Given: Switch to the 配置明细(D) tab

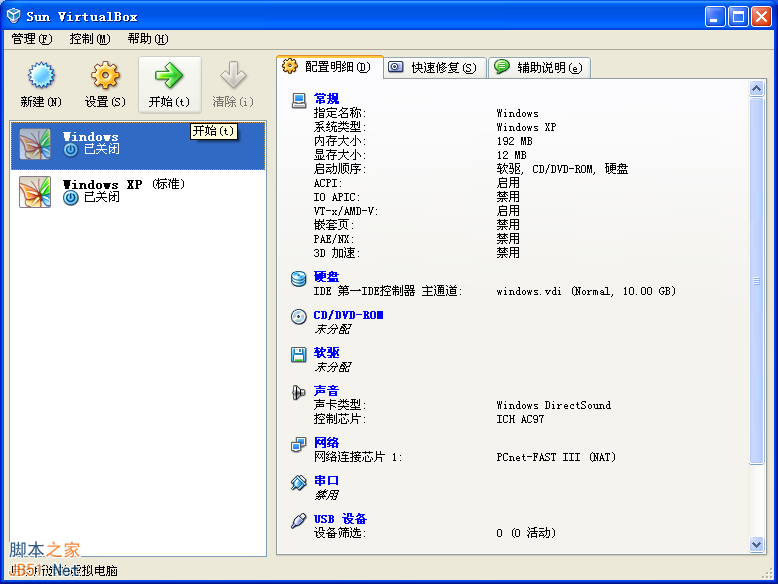Looking at the screenshot, I should pyautogui.click(x=329, y=67).
